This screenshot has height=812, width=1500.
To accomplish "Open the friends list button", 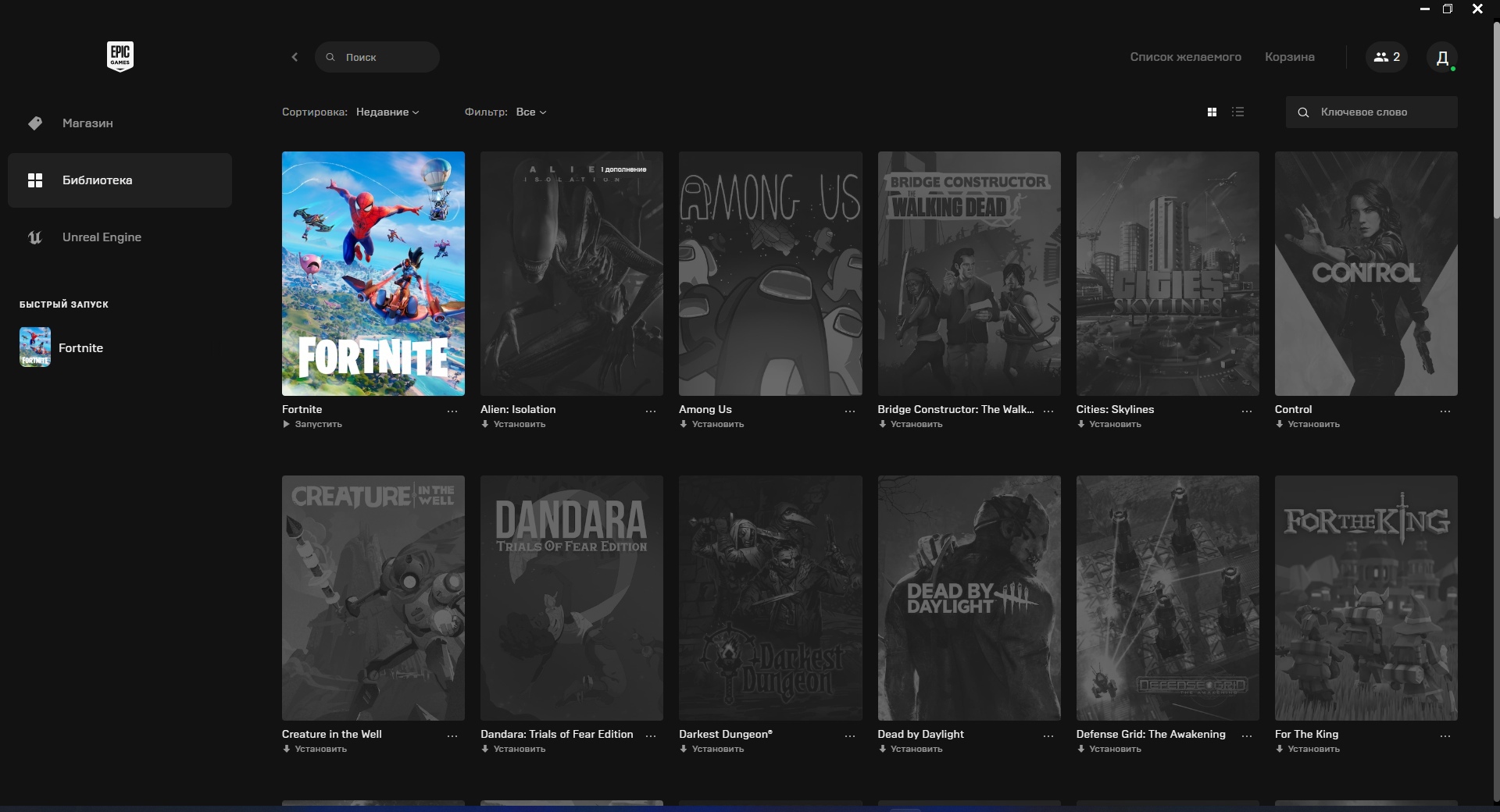I will [x=1387, y=57].
